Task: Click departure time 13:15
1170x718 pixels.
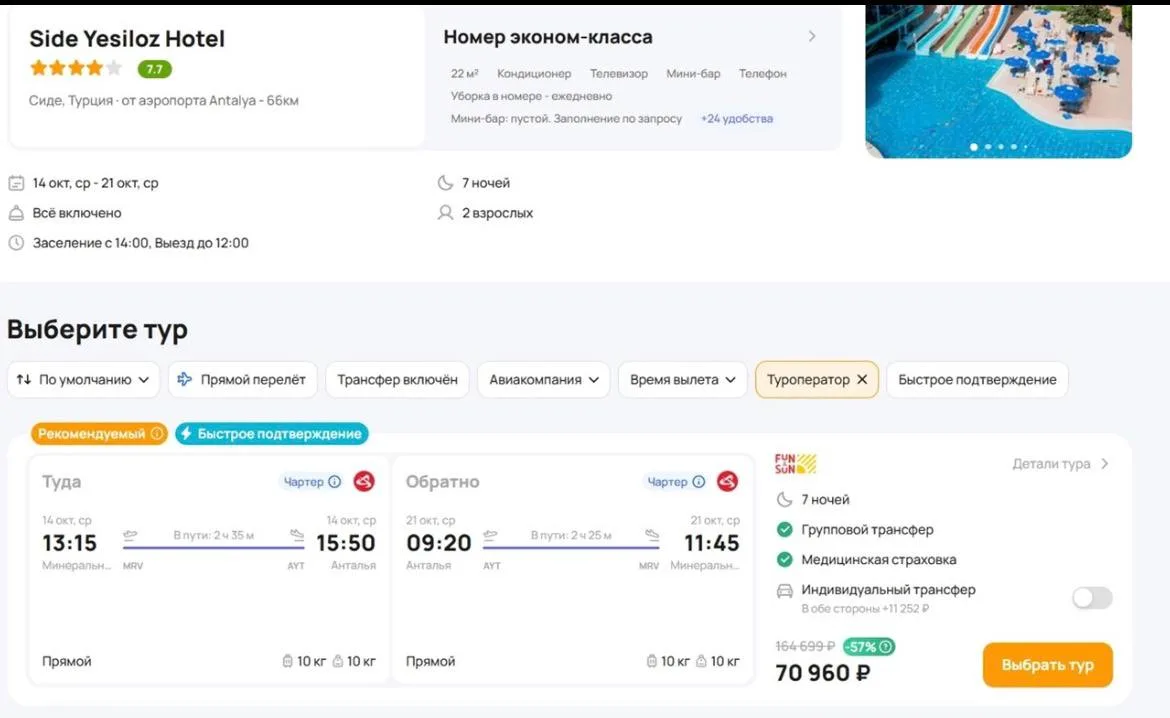Action: 69,543
